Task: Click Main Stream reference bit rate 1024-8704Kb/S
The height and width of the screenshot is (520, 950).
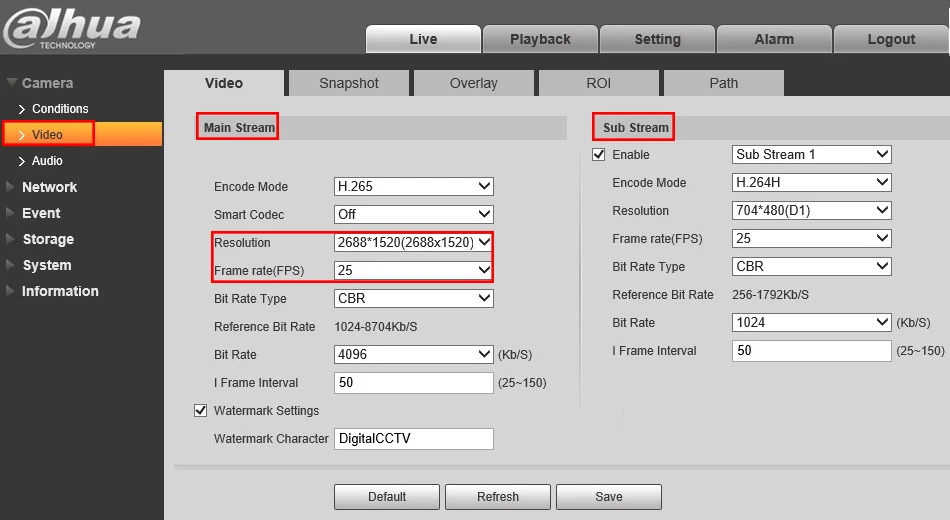Action: click(x=376, y=327)
